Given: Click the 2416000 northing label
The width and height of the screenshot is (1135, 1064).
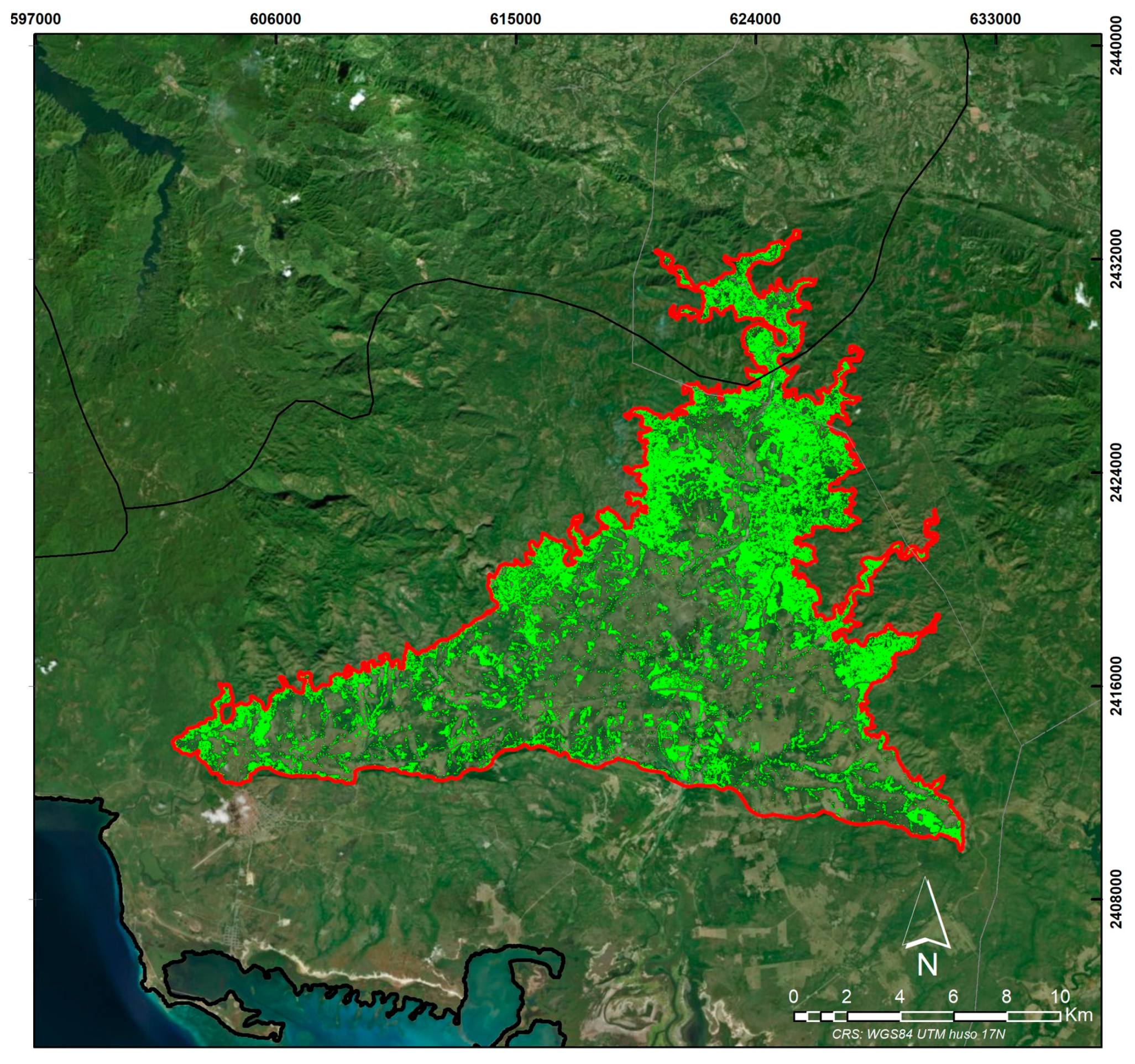Looking at the screenshot, I should [1117, 686].
